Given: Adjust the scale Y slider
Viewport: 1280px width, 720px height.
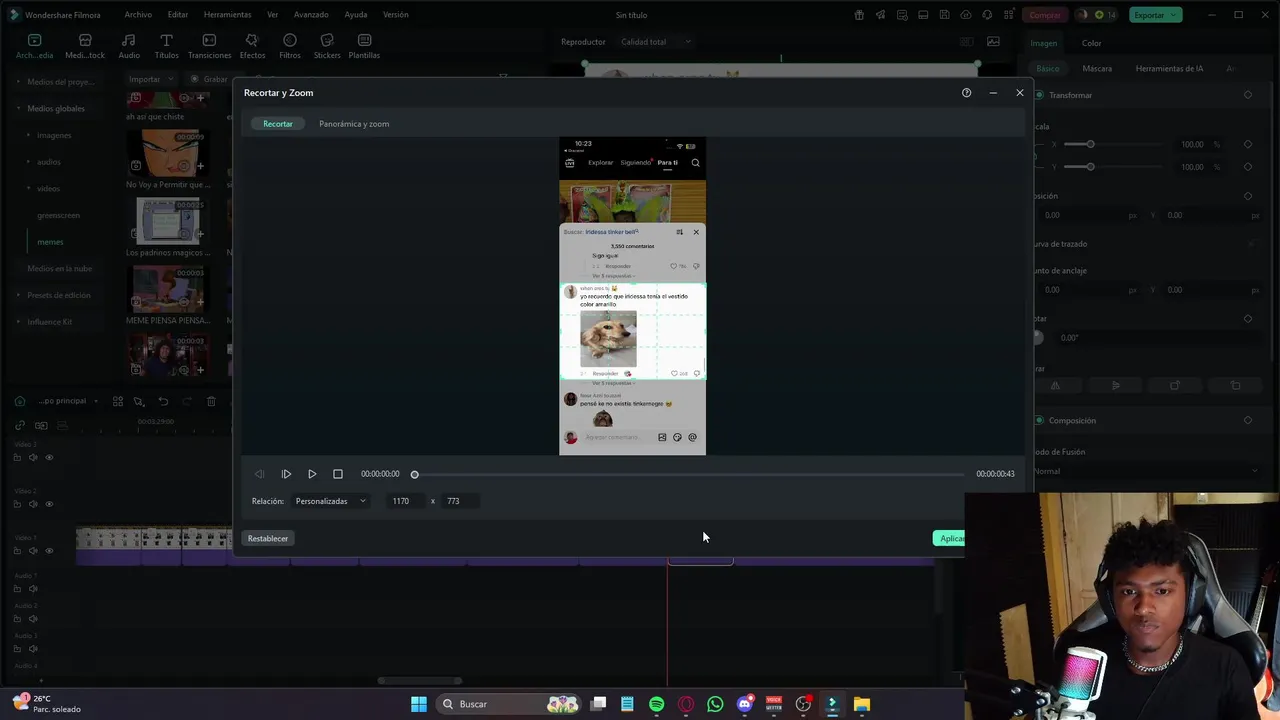Looking at the screenshot, I should 1090,167.
